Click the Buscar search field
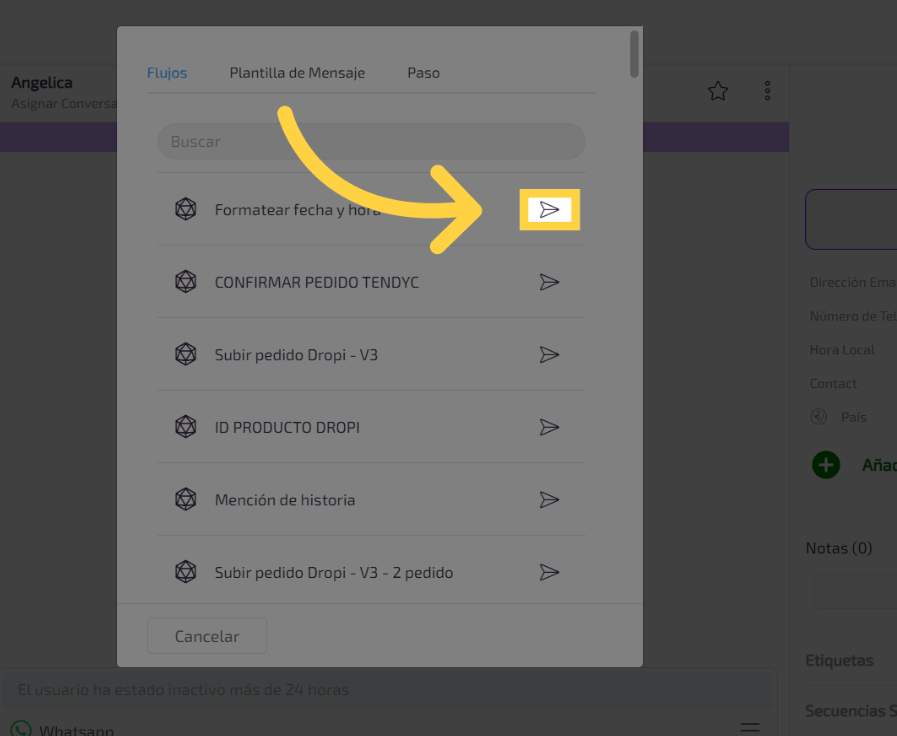Image resolution: width=897 pixels, height=736 pixels. [x=371, y=142]
